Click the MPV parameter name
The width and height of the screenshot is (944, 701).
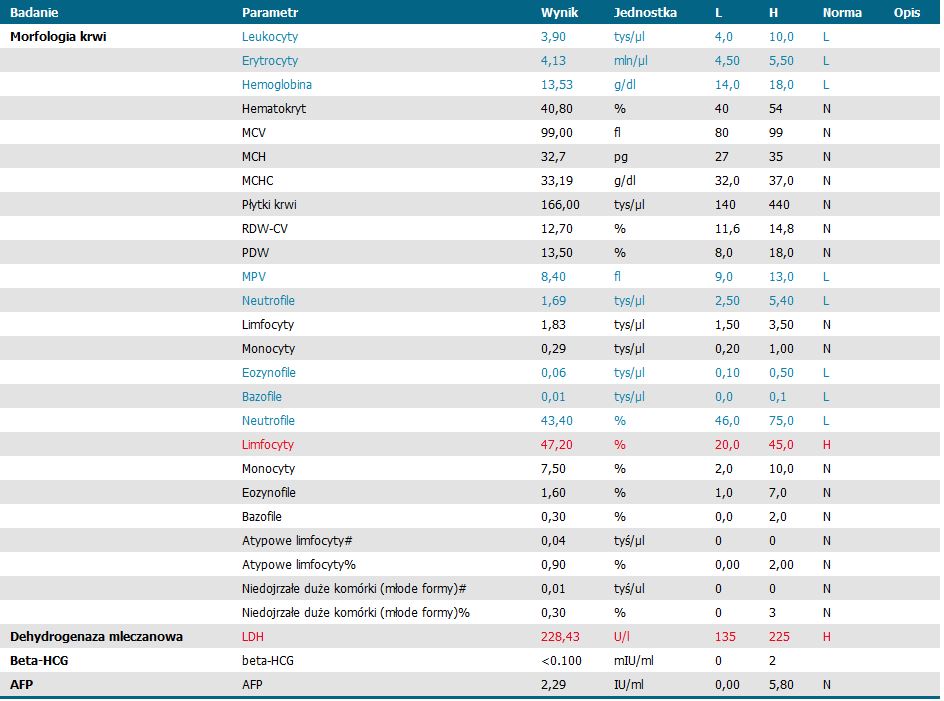pyautogui.click(x=253, y=277)
